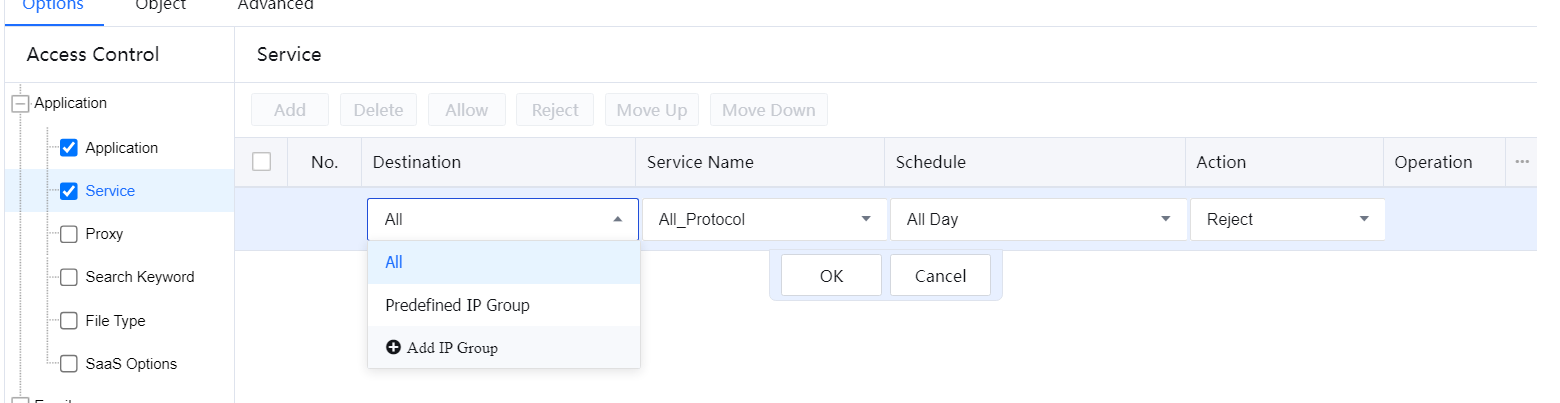Open the Advanced tab
Viewport: 1560px width, 403px height.
tap(275, 5)
